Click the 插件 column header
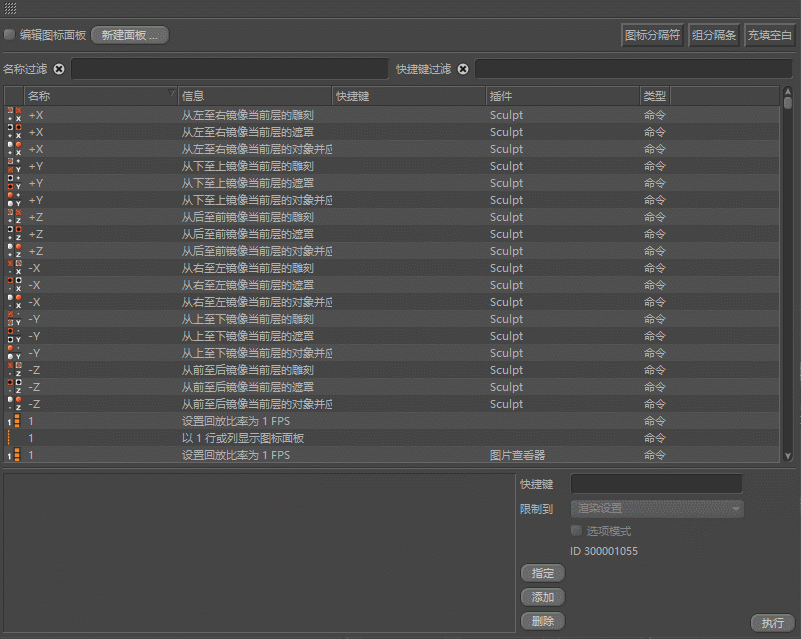Image resolution: width=801 pixels, height=639 pixels. tap(562, 96)
